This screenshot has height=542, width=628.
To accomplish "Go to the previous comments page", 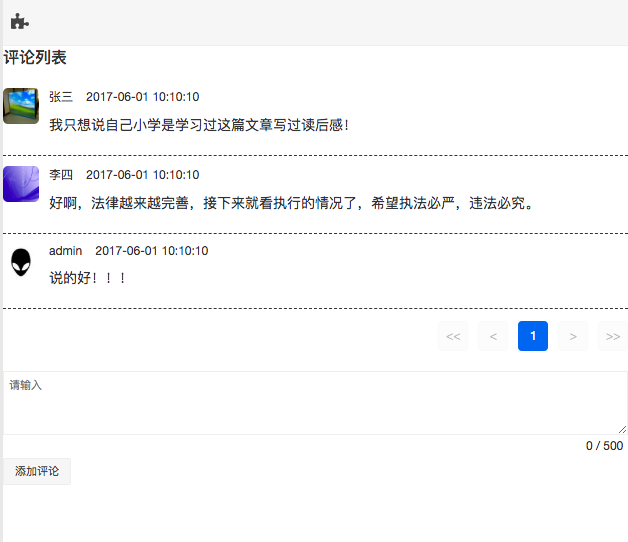I will click(x=493, y=336).
